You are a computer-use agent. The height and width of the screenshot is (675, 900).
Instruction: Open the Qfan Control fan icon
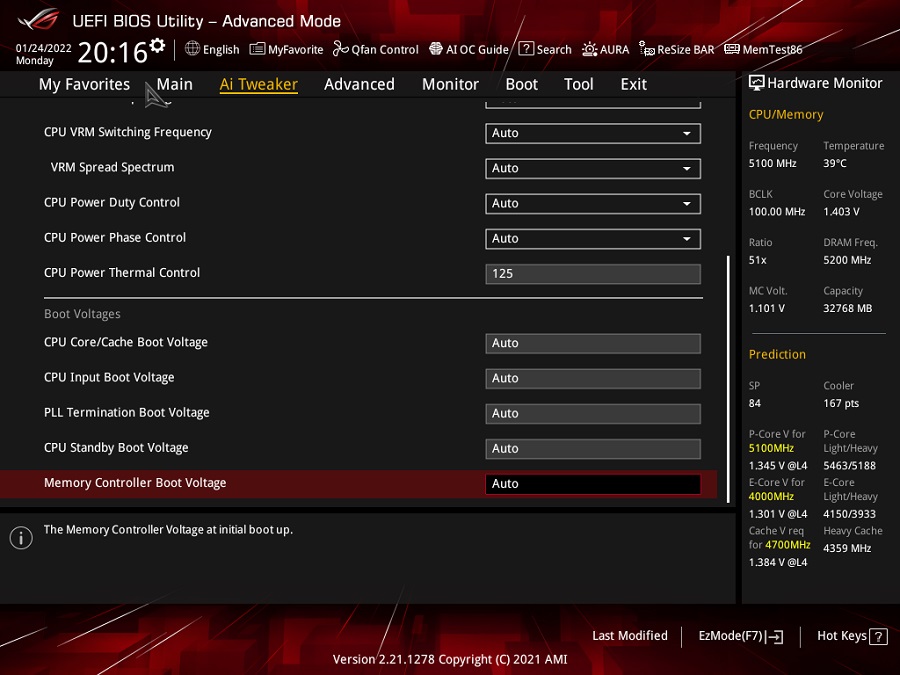click(340, 49)
